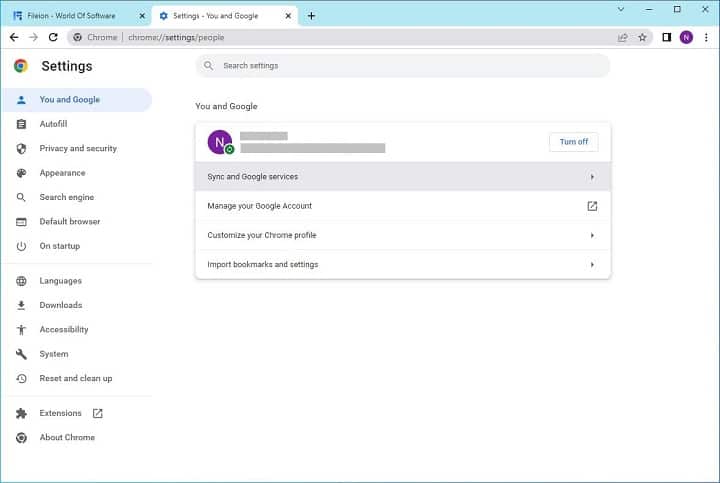Click the Appearance palette icon

click(x=21, y=173)
